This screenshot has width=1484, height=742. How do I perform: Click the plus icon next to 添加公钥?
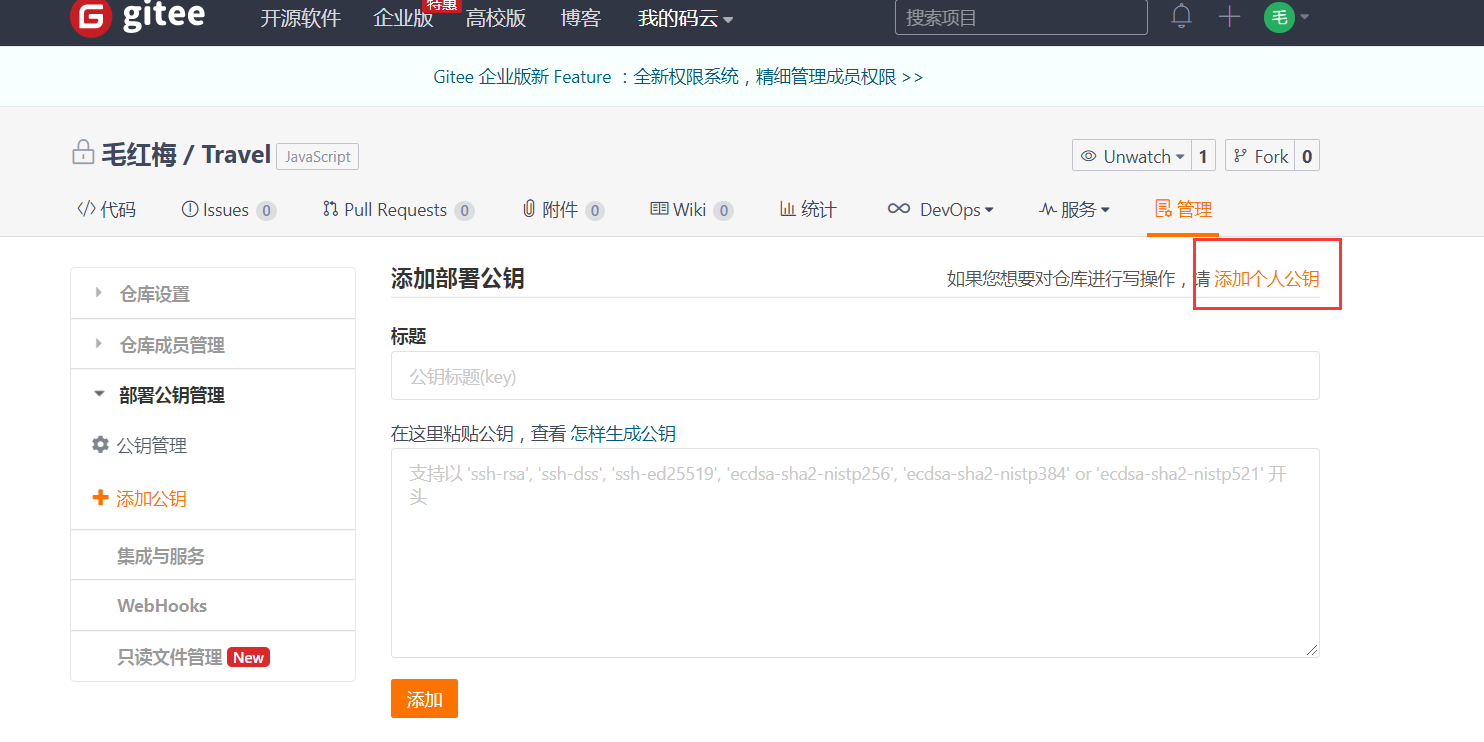pyautogui.click(x=100, y=497)
